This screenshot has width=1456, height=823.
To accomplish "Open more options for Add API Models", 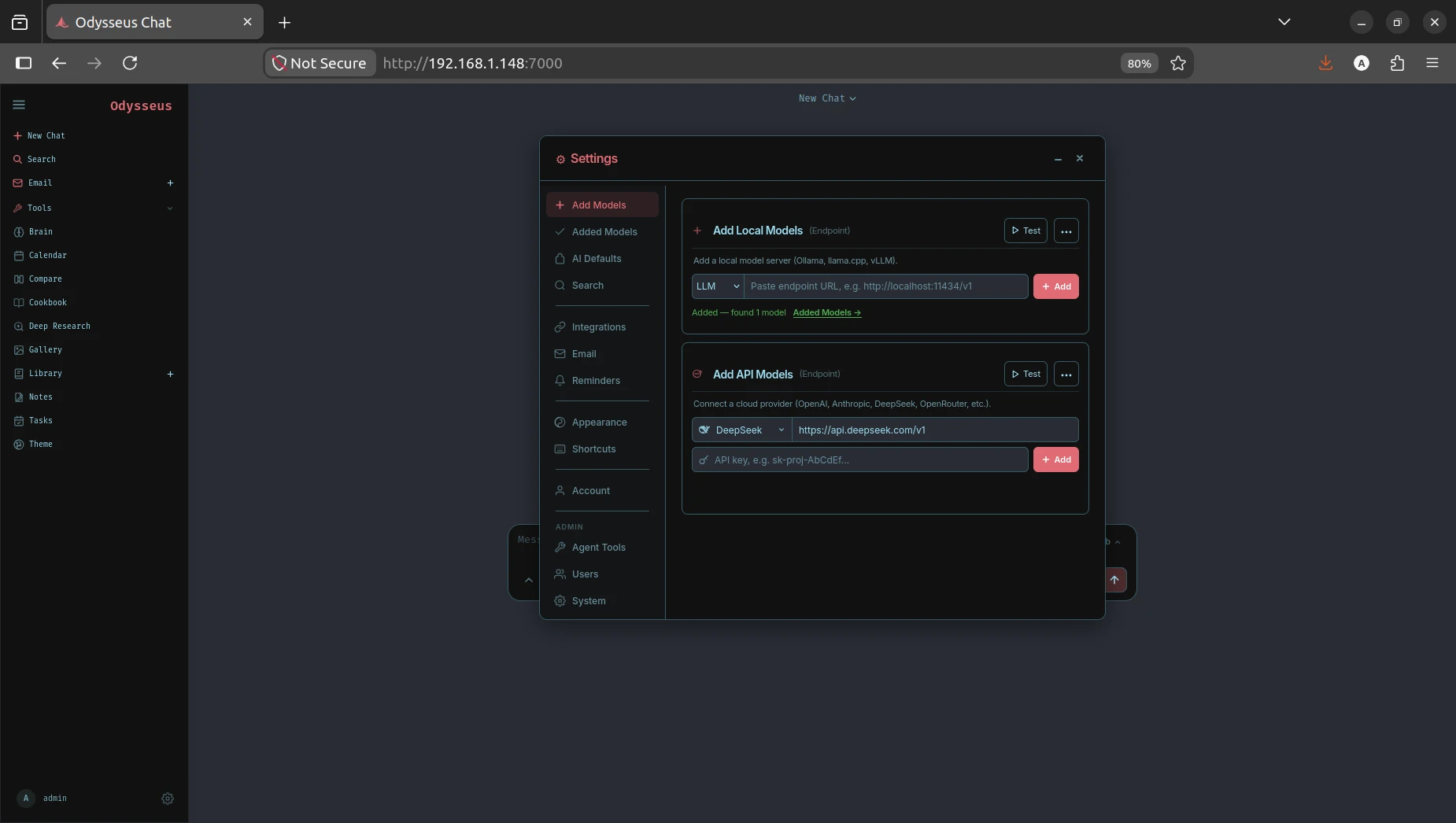I will coord(1066,374).
